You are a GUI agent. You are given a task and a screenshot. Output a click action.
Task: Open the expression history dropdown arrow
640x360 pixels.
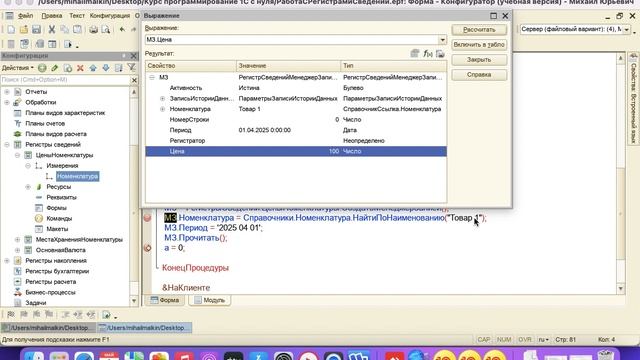click(442, 40)
